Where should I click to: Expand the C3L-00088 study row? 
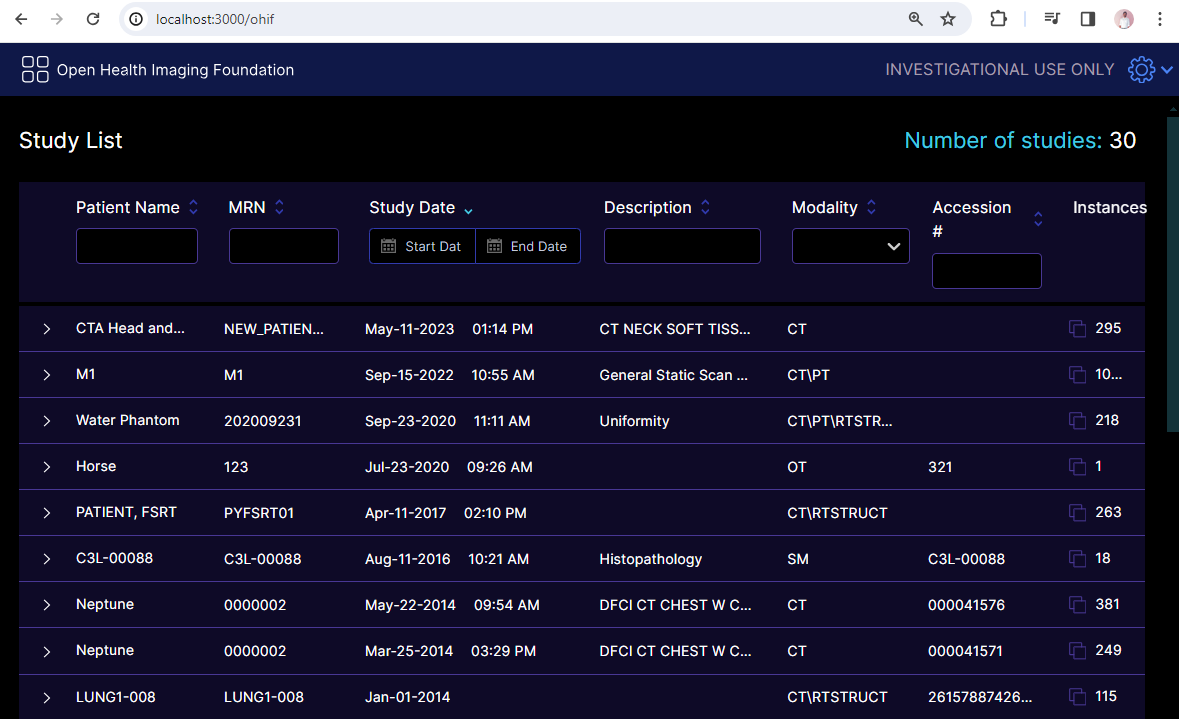tap(47, 559)
